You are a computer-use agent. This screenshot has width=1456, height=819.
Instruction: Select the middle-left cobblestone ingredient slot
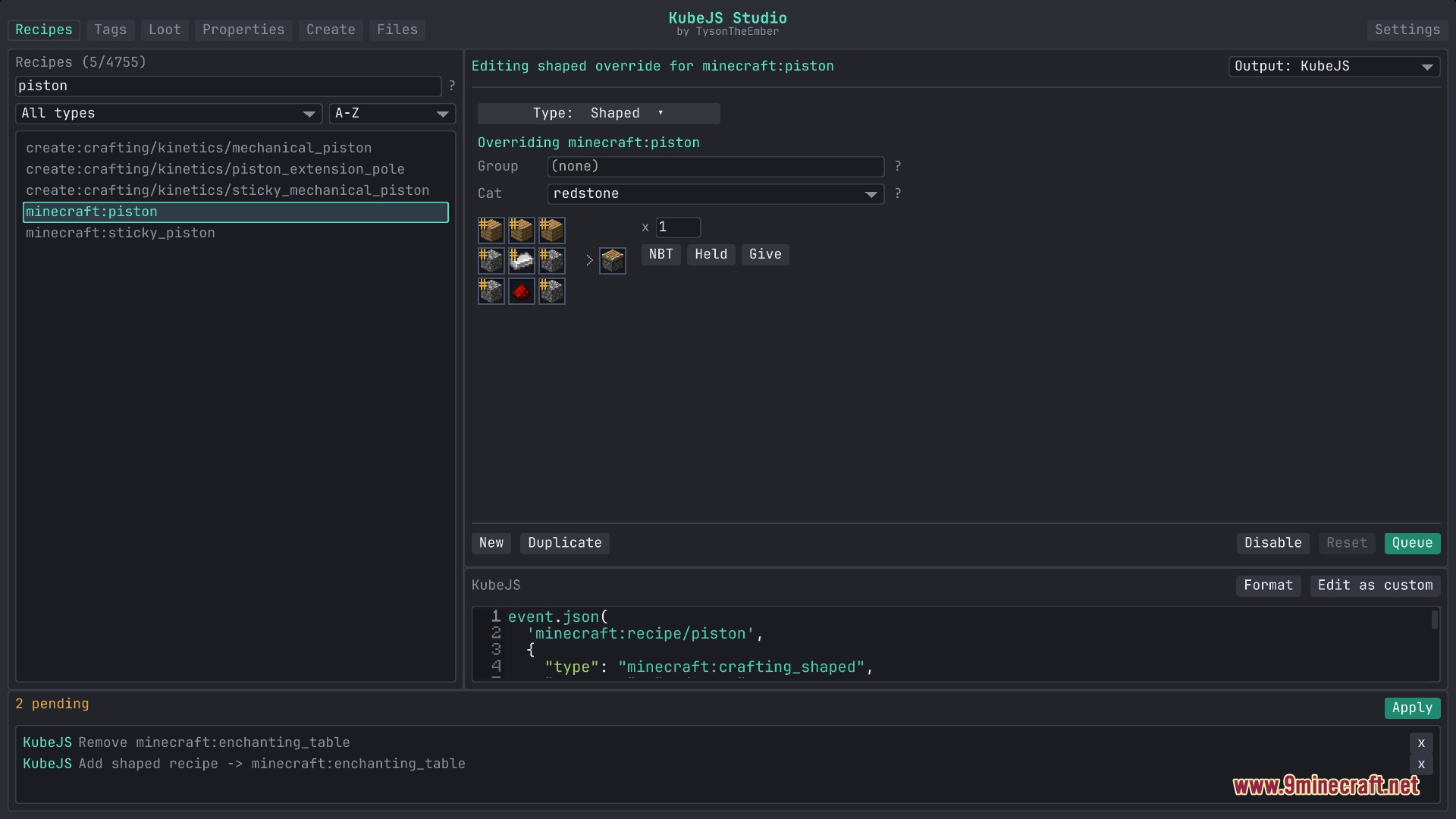(x=491, y=261)
